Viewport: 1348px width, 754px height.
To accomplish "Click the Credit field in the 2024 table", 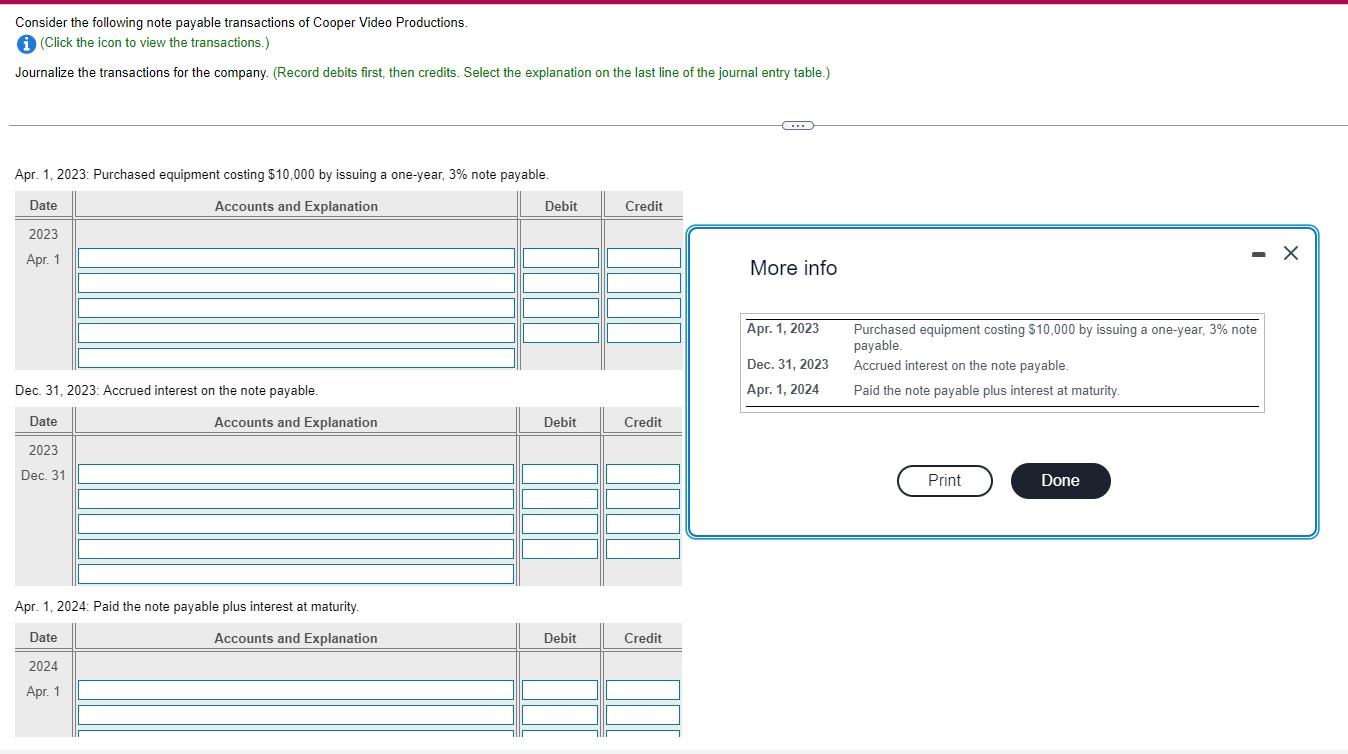I will tap(642, 689).
